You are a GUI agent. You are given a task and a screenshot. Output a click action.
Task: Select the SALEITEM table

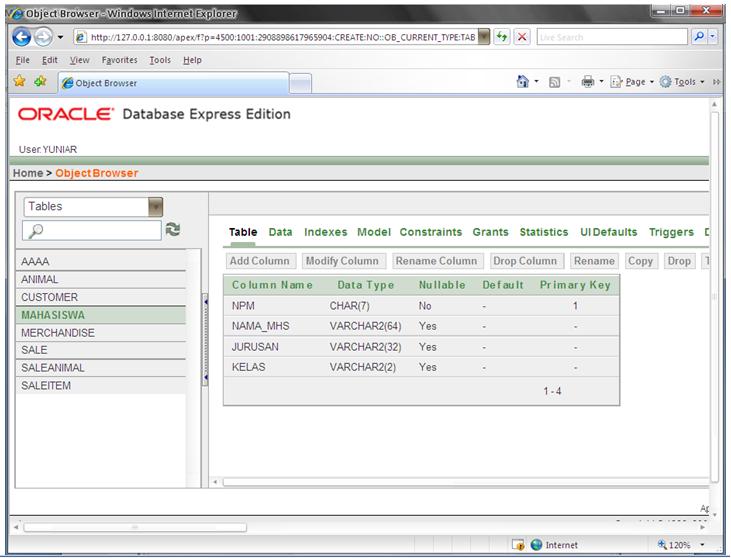[x=101, y=386]
